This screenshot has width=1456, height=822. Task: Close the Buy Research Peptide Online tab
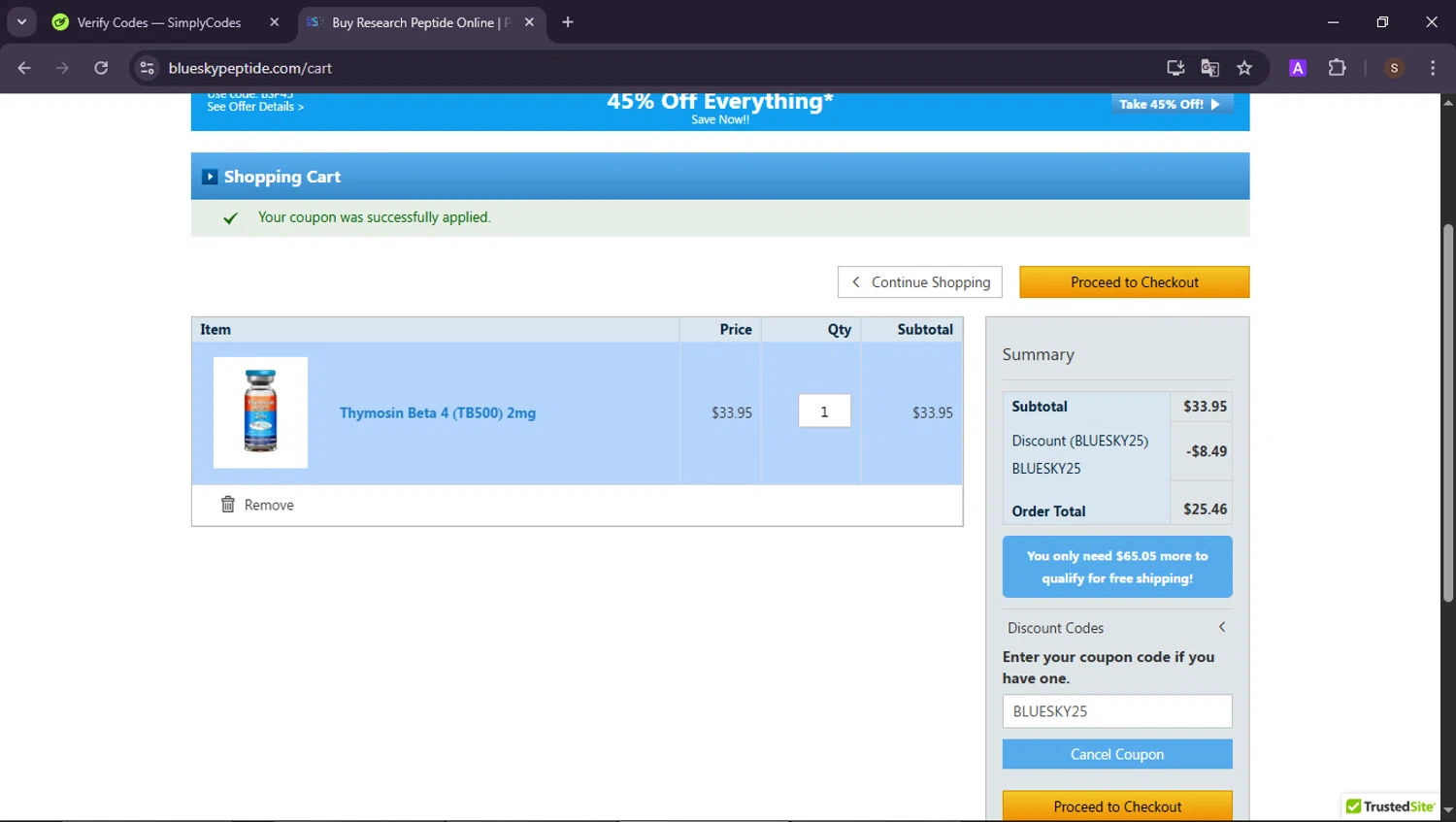(529, 22)
